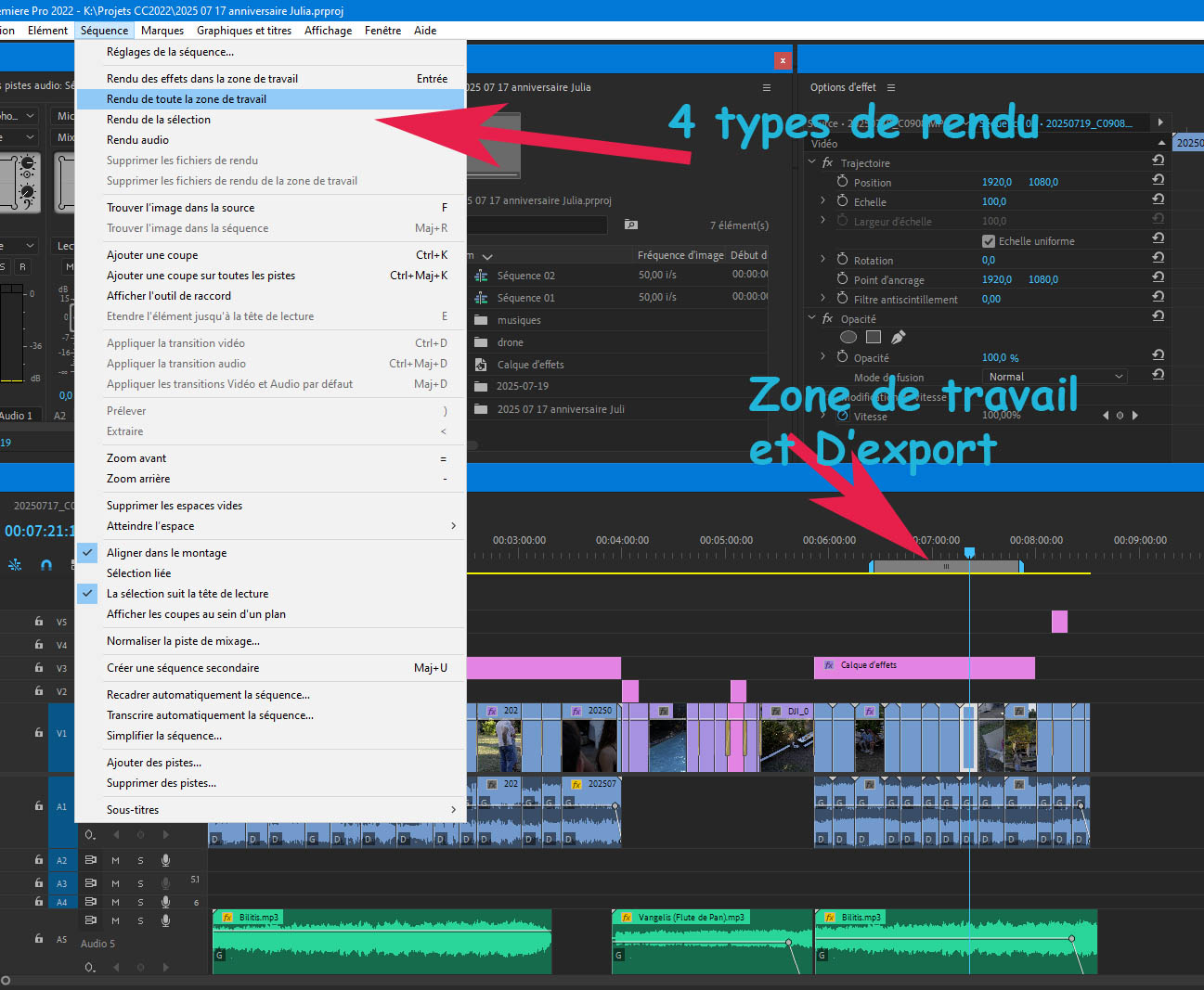
Task: Toggle lock on V3 track
Action: pyautogui.click(x=39, y=668)
